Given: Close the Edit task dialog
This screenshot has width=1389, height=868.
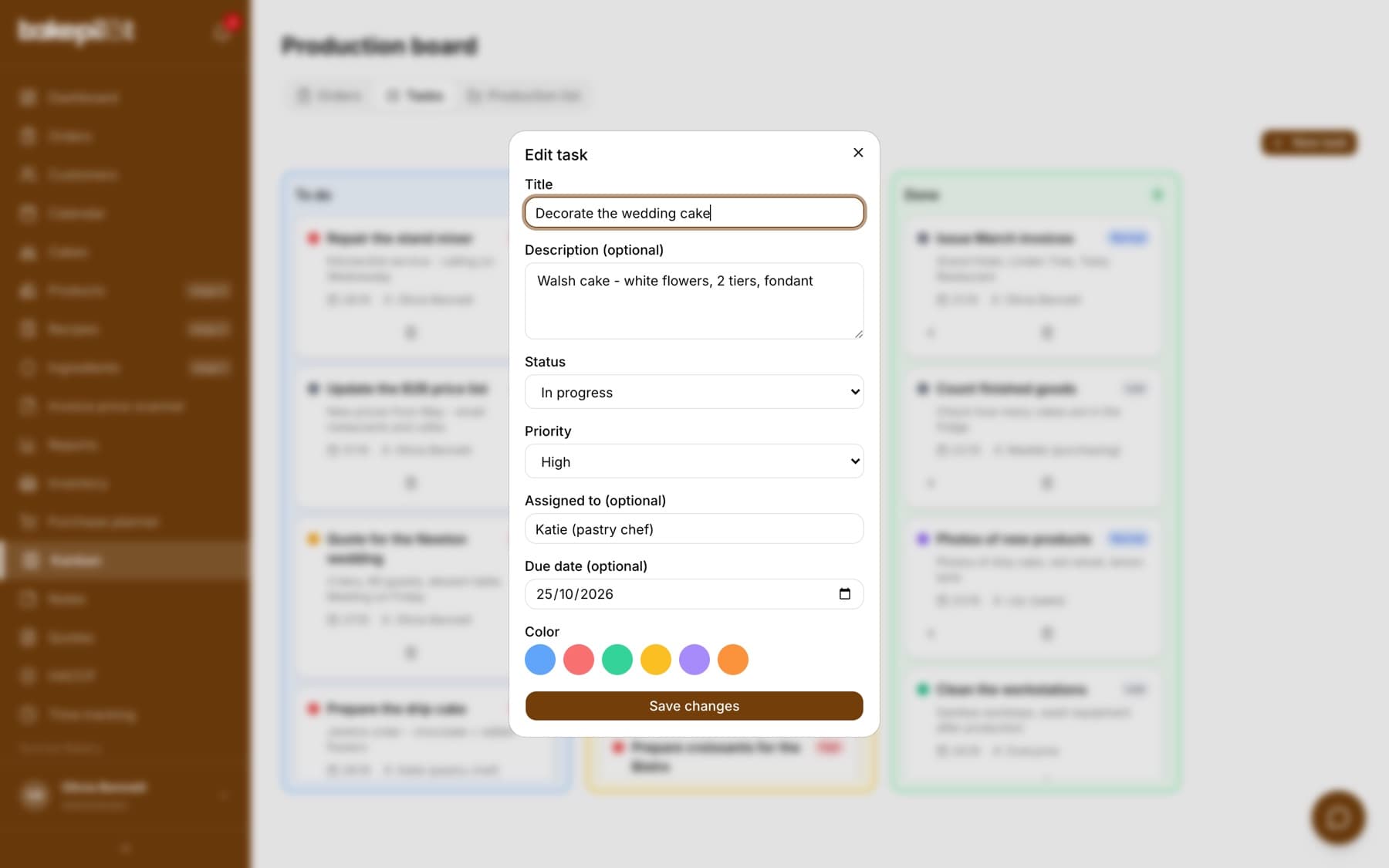Looking at the screenshot, I should coord(858,153).
